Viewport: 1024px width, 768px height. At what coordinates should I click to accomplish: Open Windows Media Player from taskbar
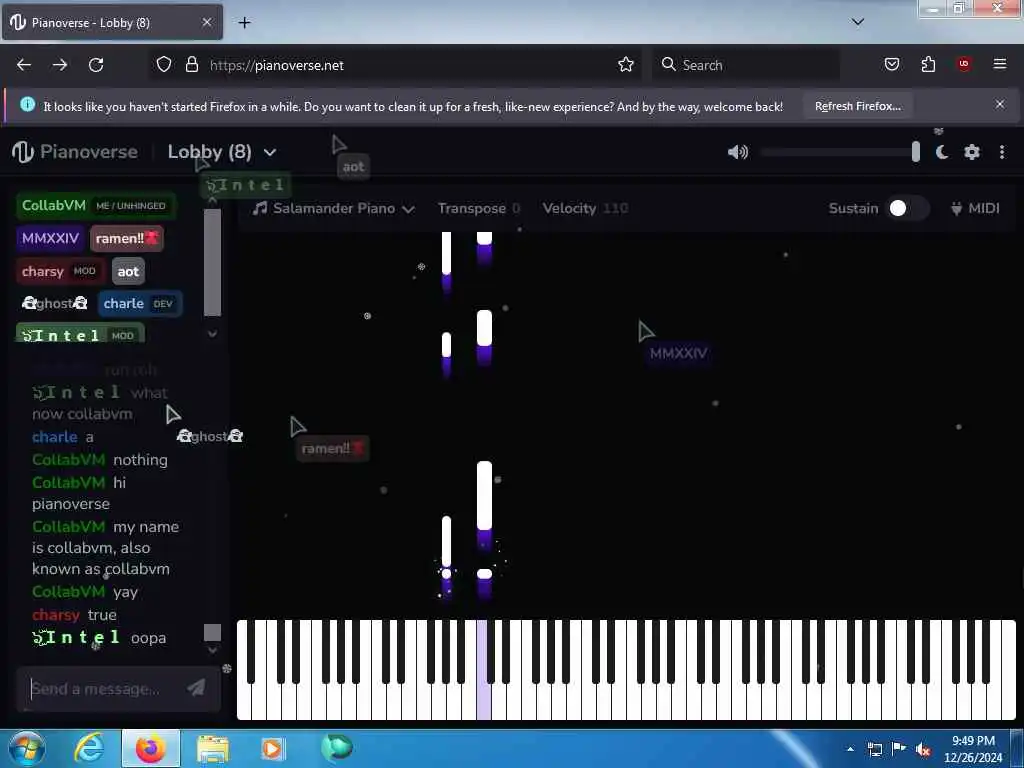[272, 748]
